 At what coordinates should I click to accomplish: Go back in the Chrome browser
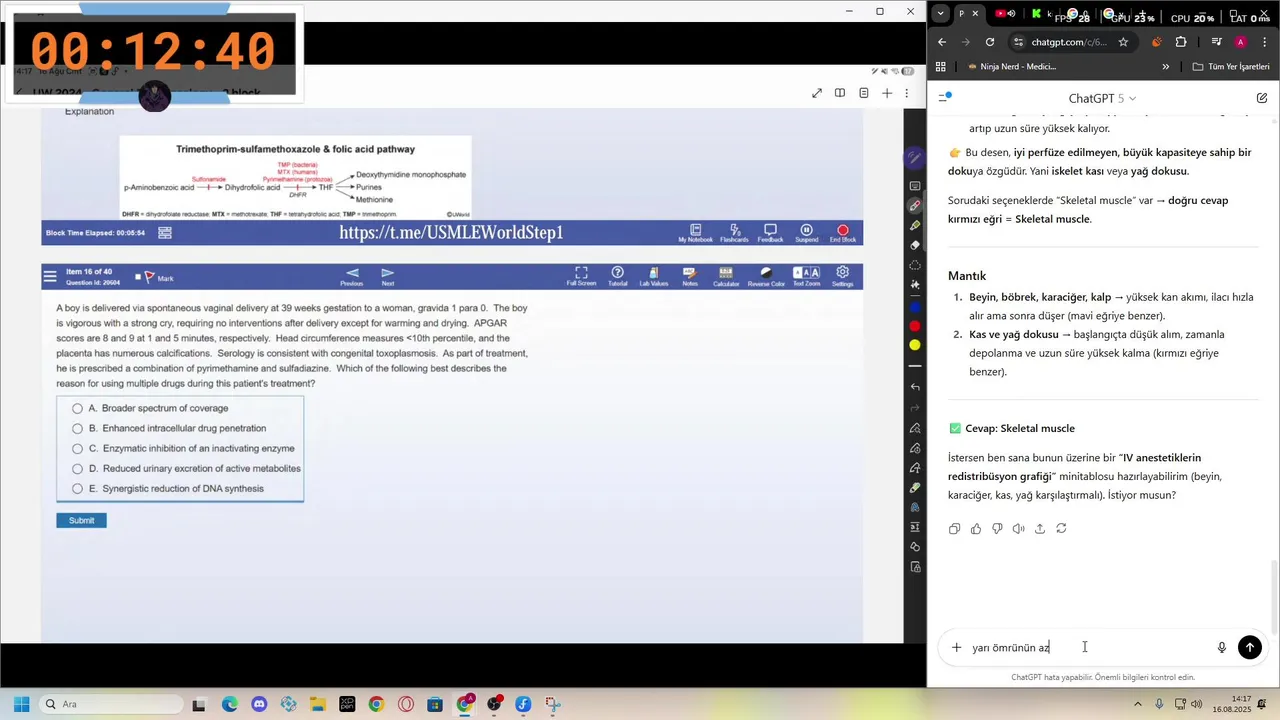[942, 42]
